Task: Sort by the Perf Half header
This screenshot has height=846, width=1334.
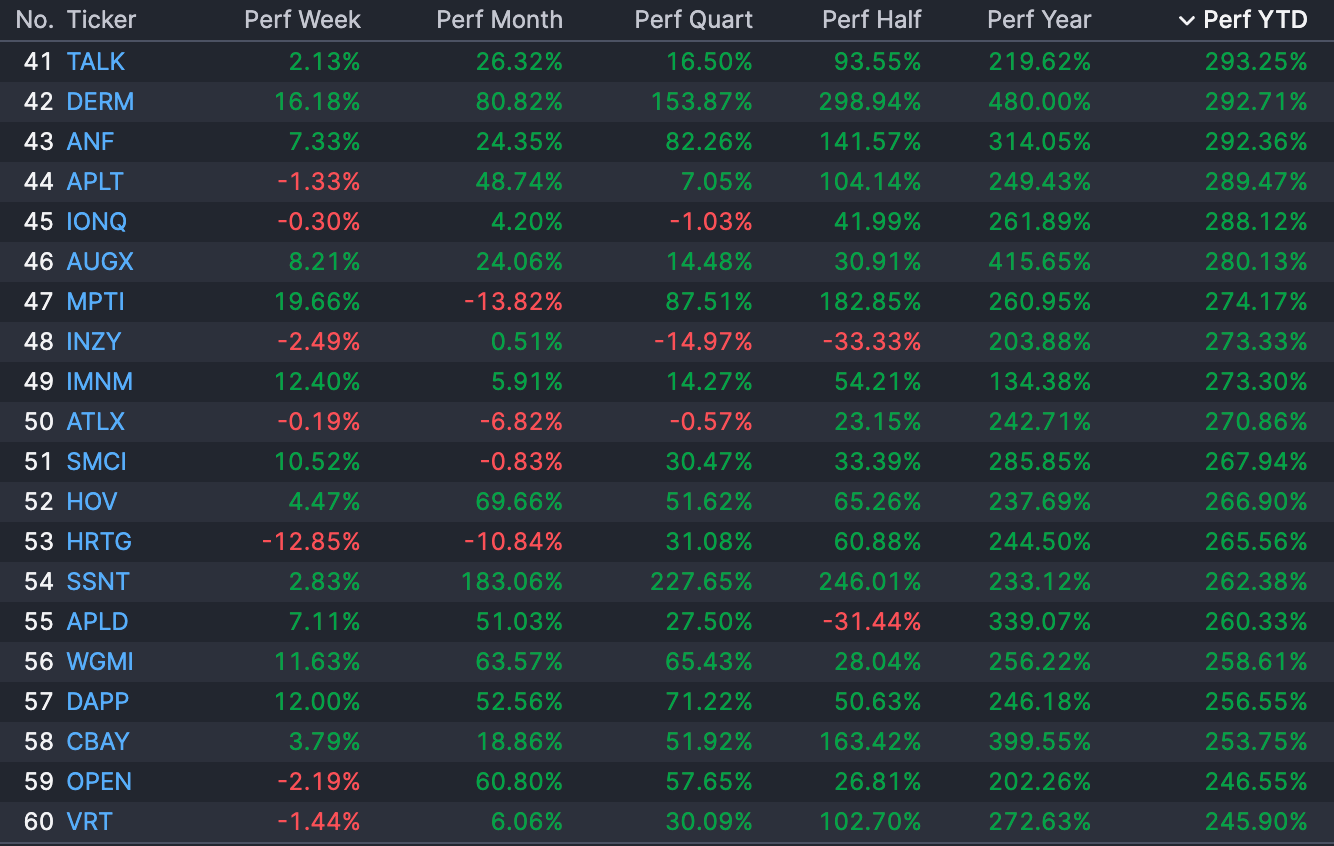Action: [872, 20]
